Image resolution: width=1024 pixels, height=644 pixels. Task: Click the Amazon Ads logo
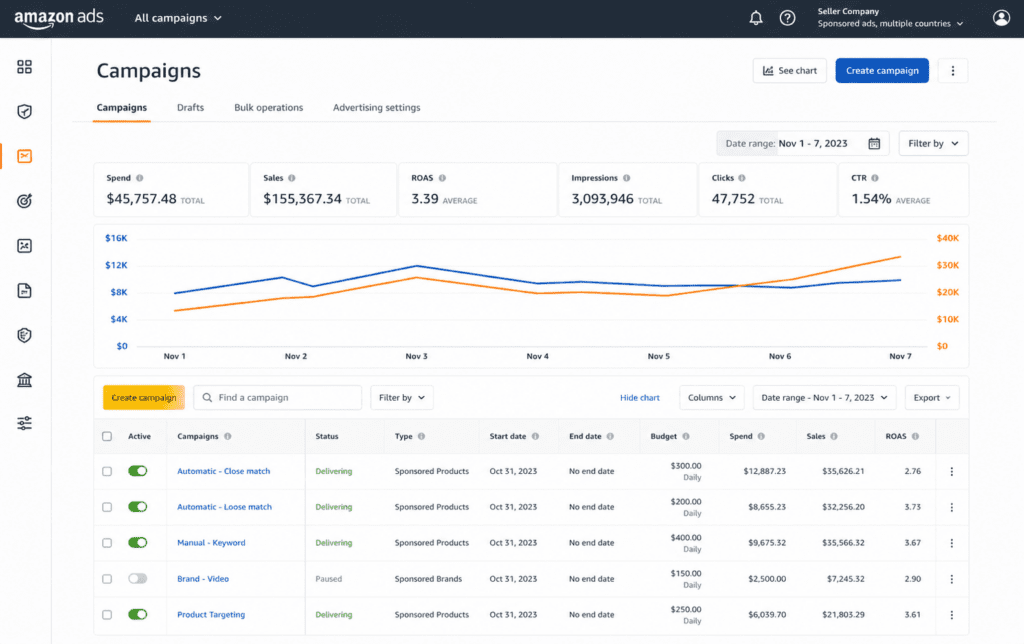pos(59,18)
